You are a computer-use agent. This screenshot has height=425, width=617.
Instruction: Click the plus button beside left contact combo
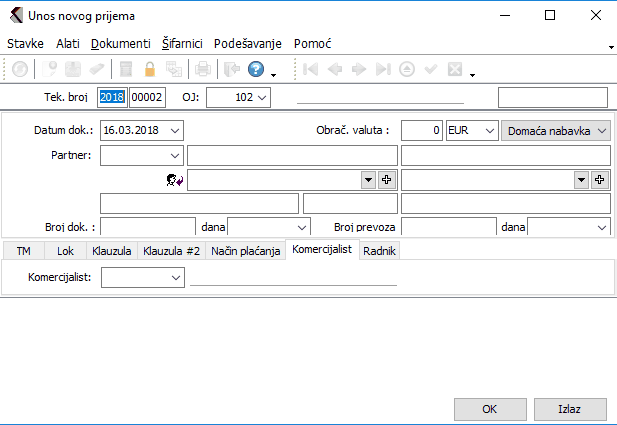point(387,179)
